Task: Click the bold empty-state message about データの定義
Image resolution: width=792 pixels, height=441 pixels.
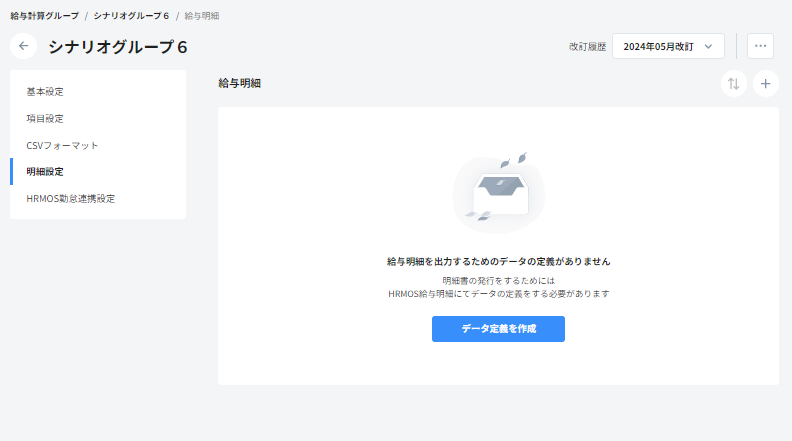Action: (498, 261)
